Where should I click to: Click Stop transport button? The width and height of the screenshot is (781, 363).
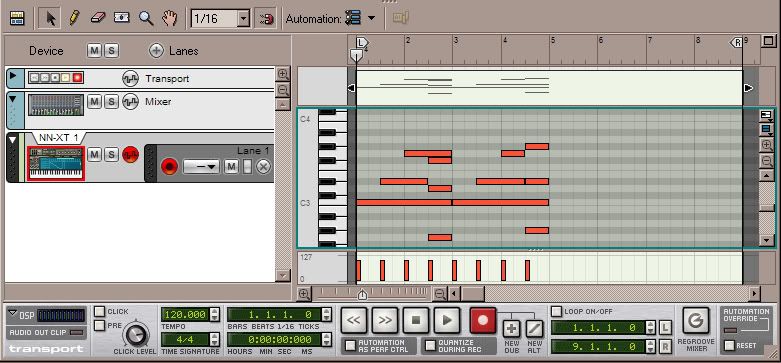(416, 320)
